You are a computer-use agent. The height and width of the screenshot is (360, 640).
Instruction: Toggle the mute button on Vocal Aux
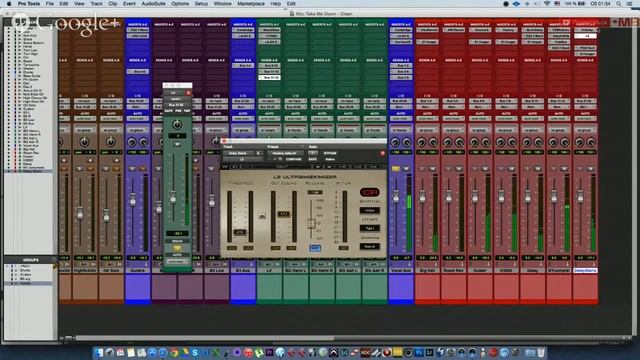[406, 168]
